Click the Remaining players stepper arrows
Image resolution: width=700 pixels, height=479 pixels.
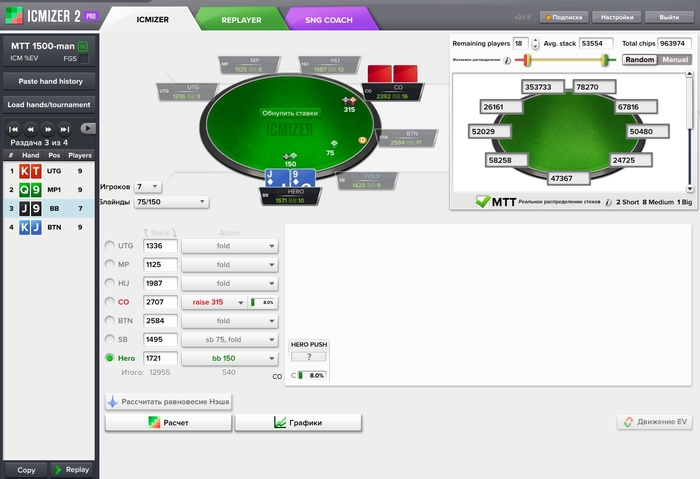[x=535, y=43]
